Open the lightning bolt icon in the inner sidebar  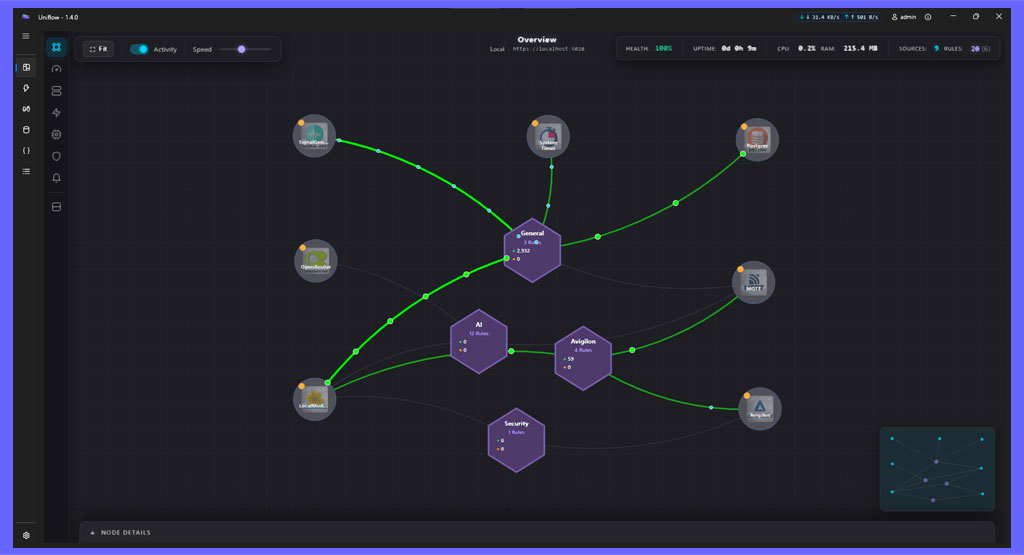point(57,112)
